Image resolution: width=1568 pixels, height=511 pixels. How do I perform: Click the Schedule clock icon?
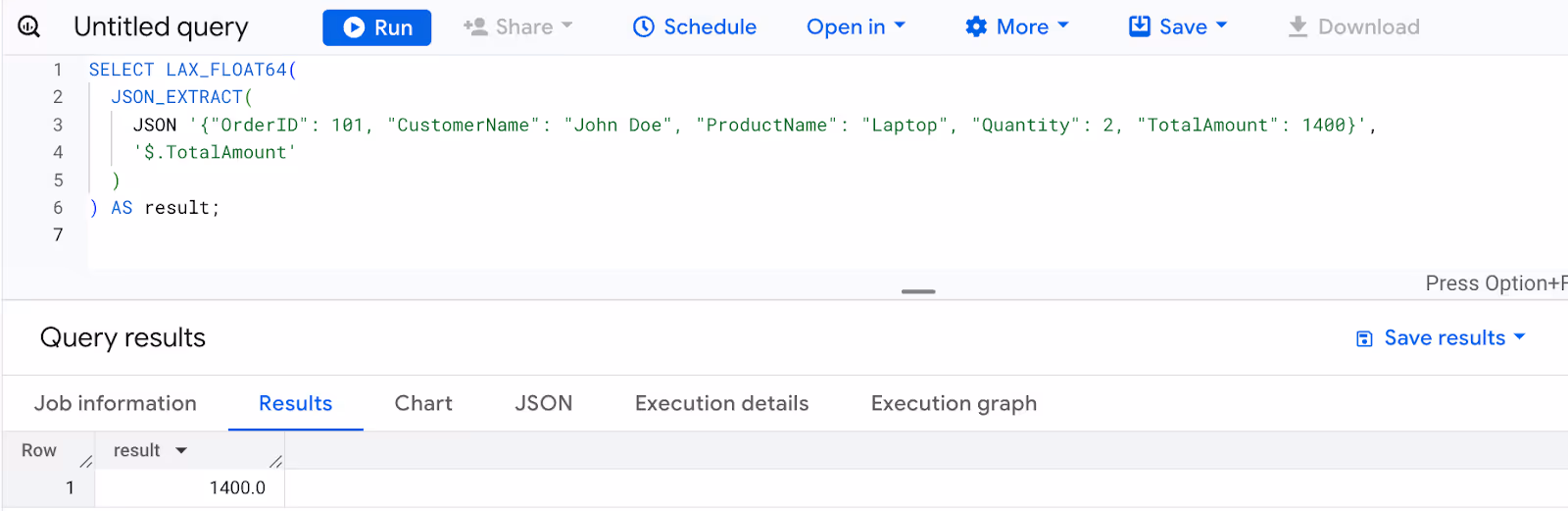click(x=643, y=27)
